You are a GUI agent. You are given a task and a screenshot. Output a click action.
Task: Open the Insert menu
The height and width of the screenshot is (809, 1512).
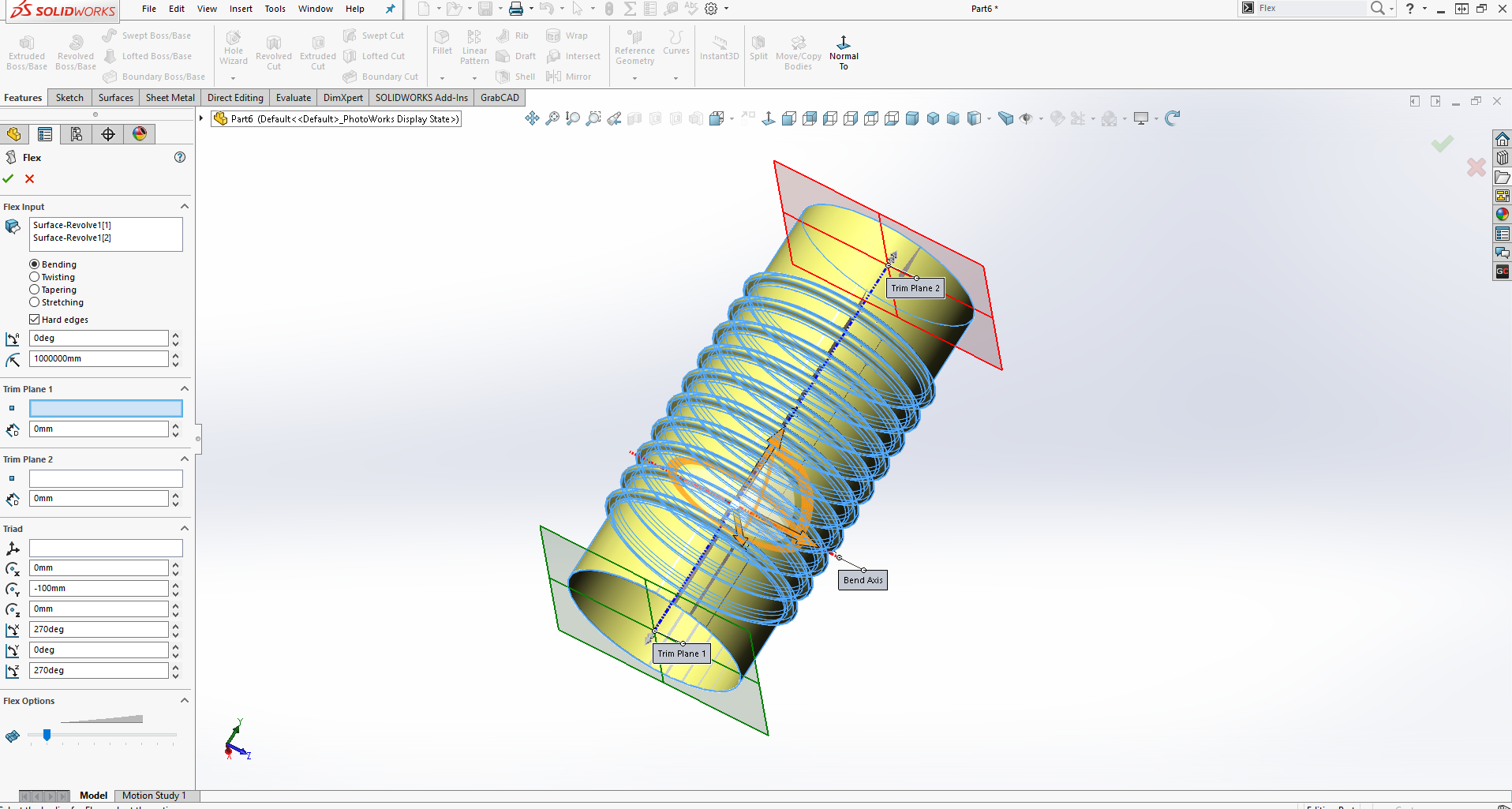tap(241, 9)
